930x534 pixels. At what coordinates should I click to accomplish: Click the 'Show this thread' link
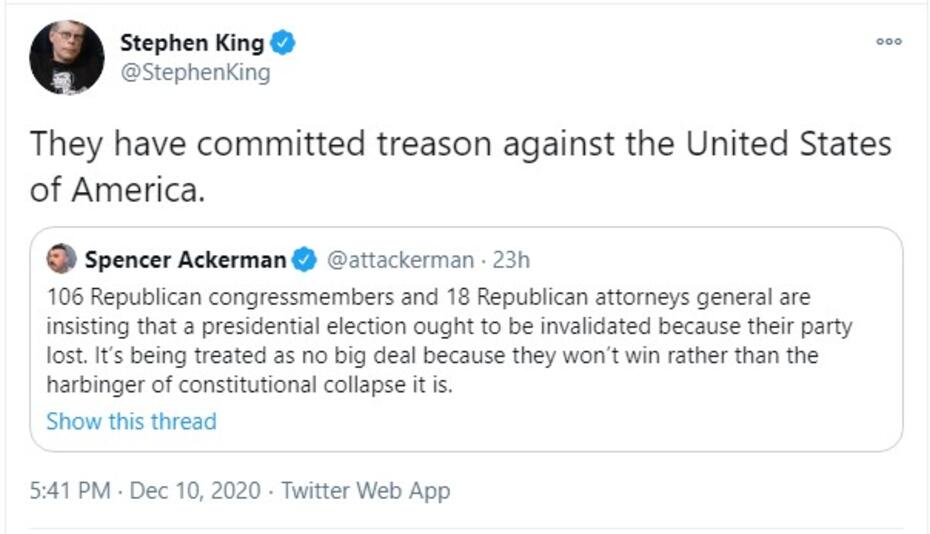pos(131,421)
